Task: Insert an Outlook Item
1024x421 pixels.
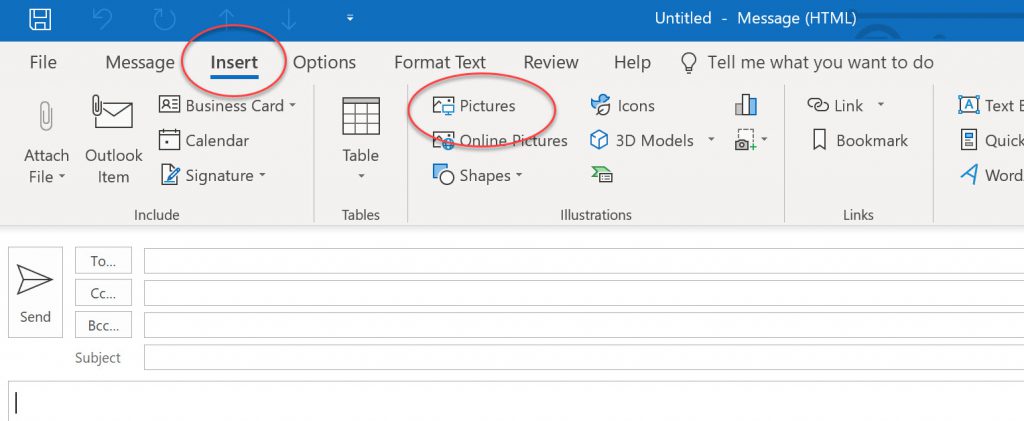Action: 114,139
